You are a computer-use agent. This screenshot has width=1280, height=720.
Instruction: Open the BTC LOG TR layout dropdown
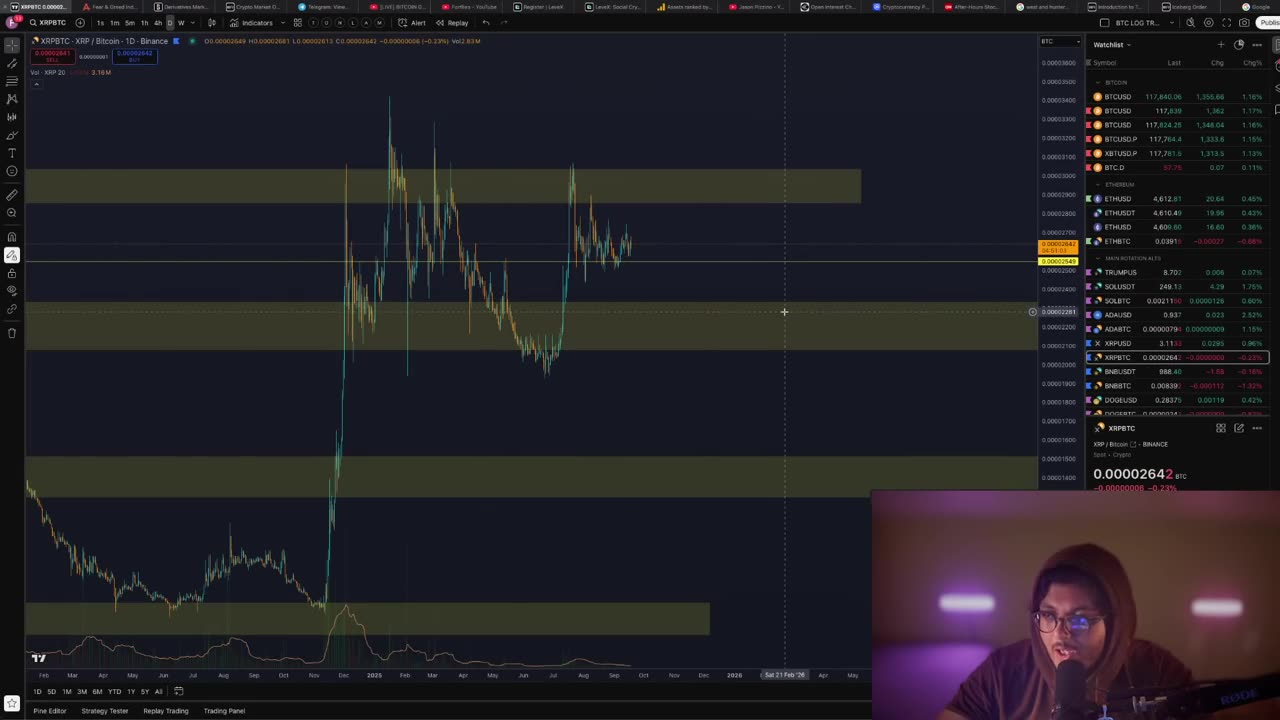(x=1144, y=23)
